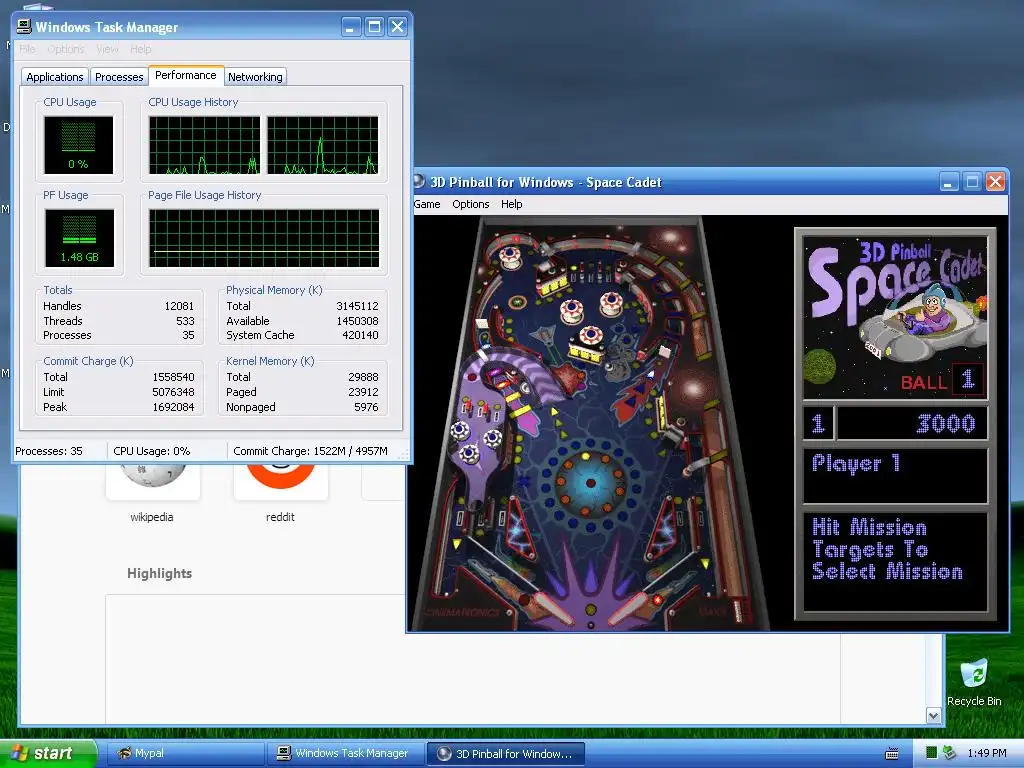Open the Windows start menu
Image resolution: width=1024 pixels, height=768 pixels.
(48, 753)
